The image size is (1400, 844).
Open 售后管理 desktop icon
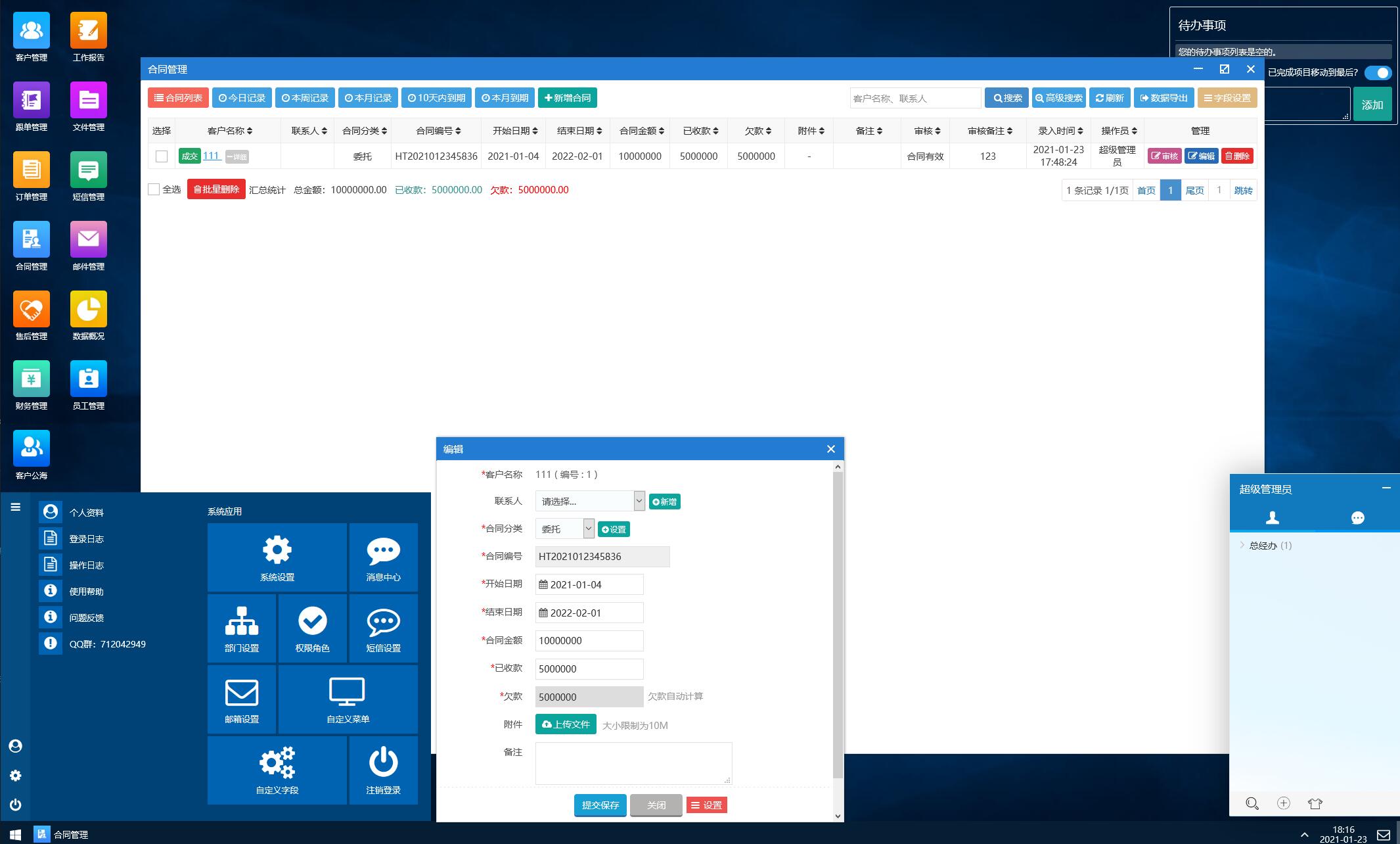click(32, 316)
